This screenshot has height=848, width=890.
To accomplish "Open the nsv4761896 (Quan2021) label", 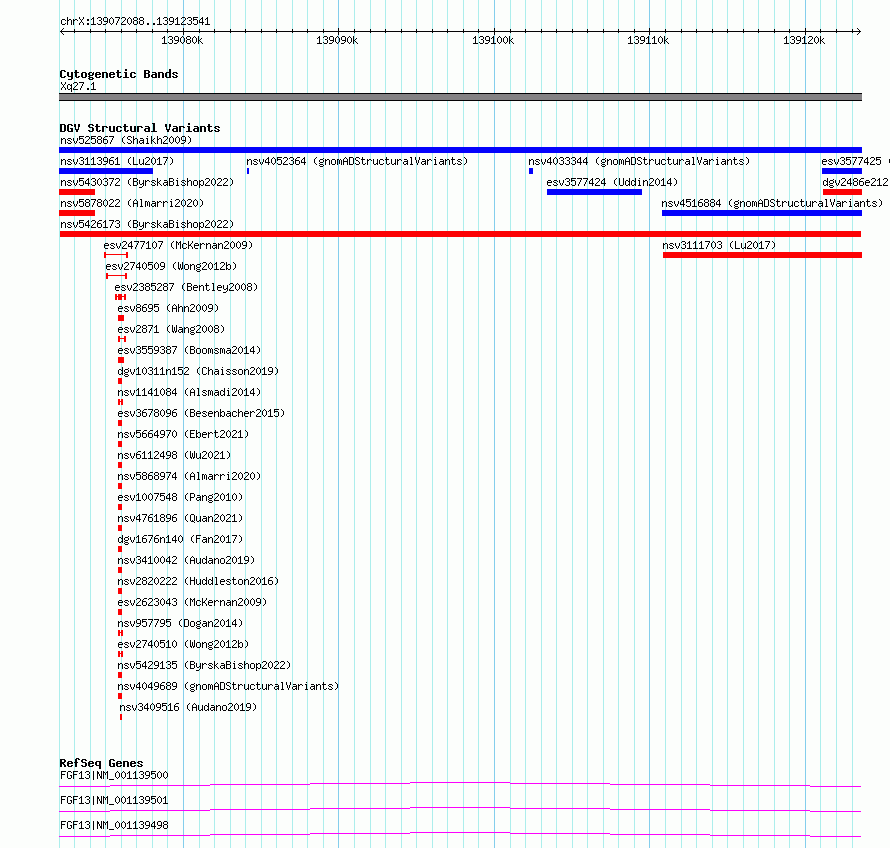I will (180, 518).
